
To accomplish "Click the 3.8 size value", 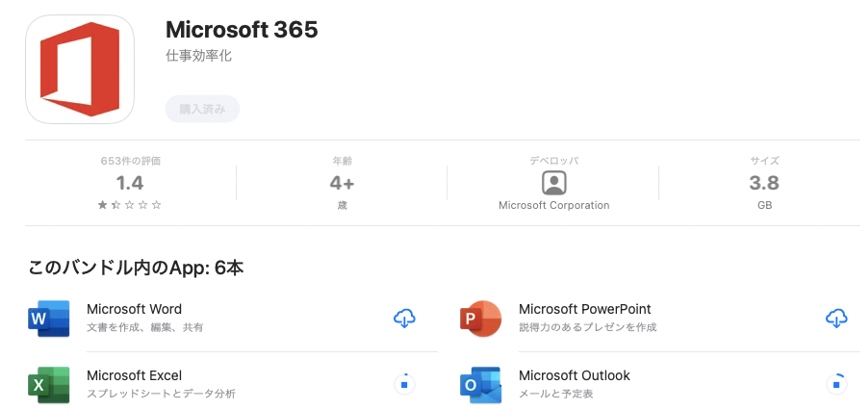I will pyautogui.click(x=765, y=183).
